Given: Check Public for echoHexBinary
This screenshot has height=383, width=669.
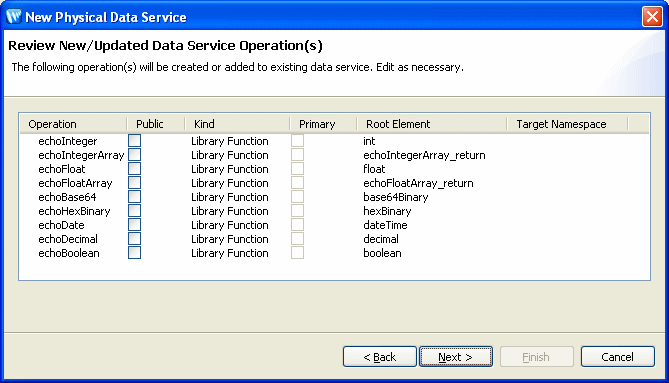Looking at the screenshot, I should 134,211.
